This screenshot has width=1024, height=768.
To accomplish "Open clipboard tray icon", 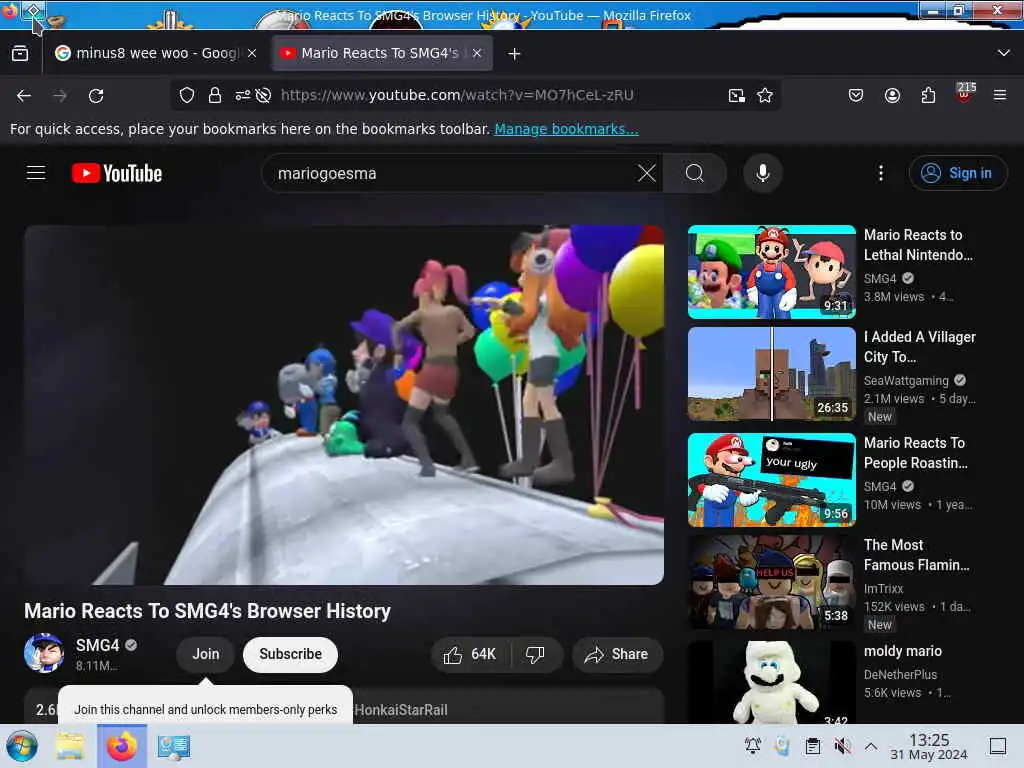I will 812,746.
